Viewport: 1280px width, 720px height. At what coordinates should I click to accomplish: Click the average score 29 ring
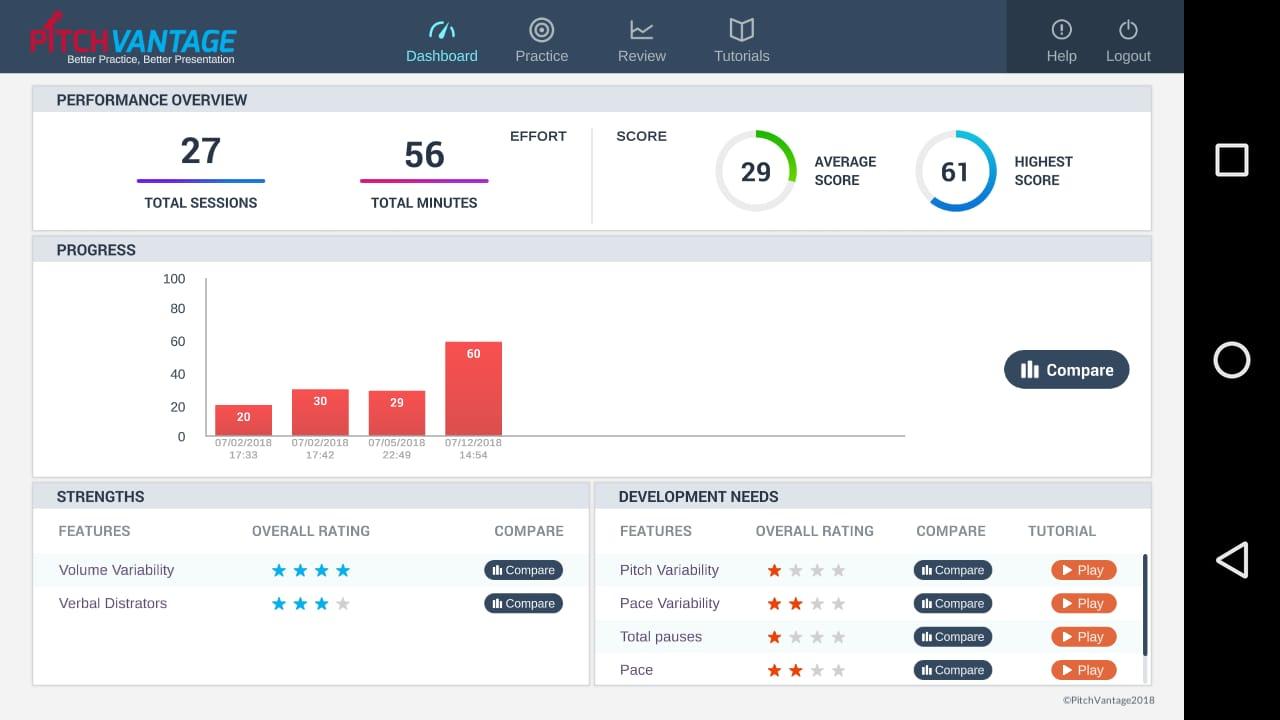pos(756,171)
